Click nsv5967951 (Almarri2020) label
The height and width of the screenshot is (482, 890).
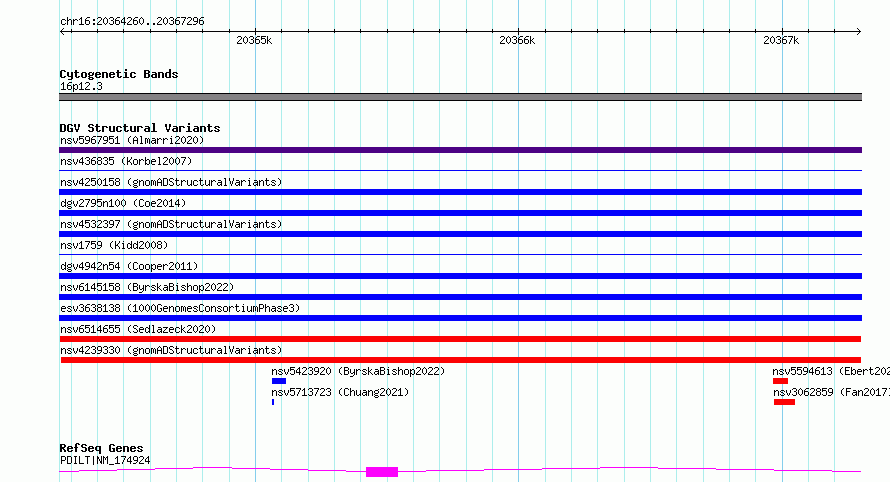(132, 140)
